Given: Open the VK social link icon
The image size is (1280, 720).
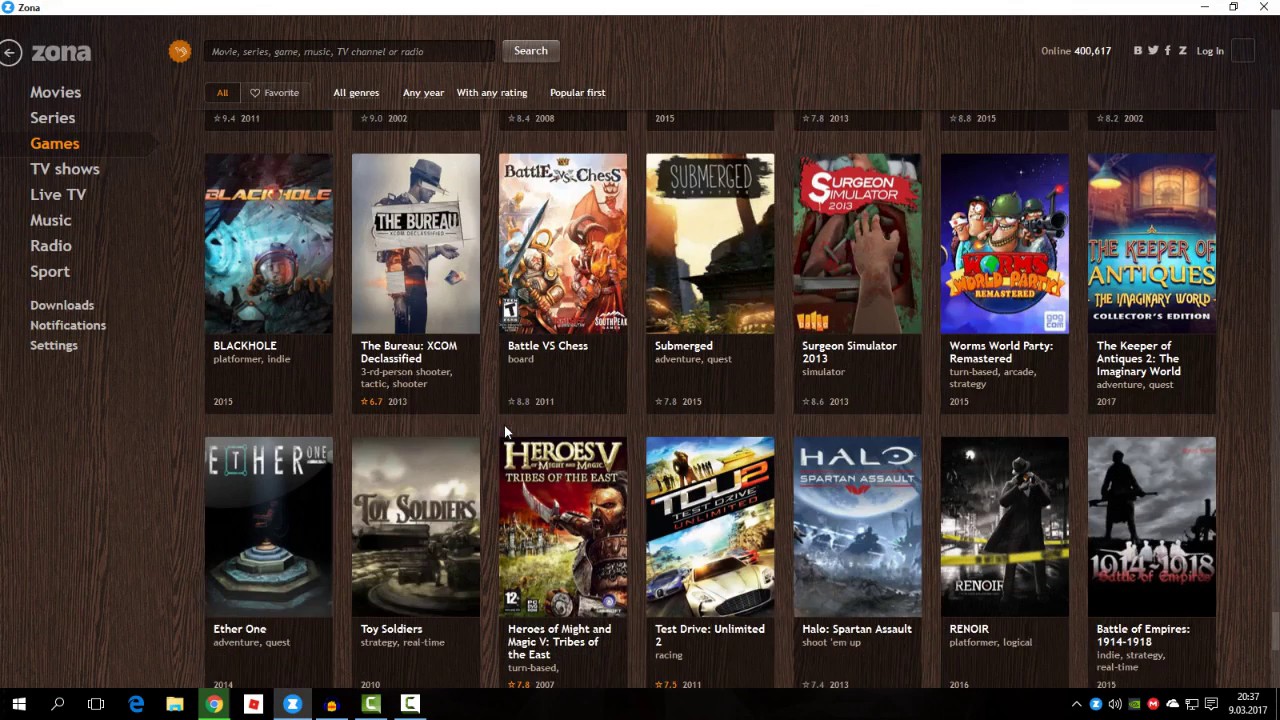Looking at the screenshot, I should [1138, 51].
